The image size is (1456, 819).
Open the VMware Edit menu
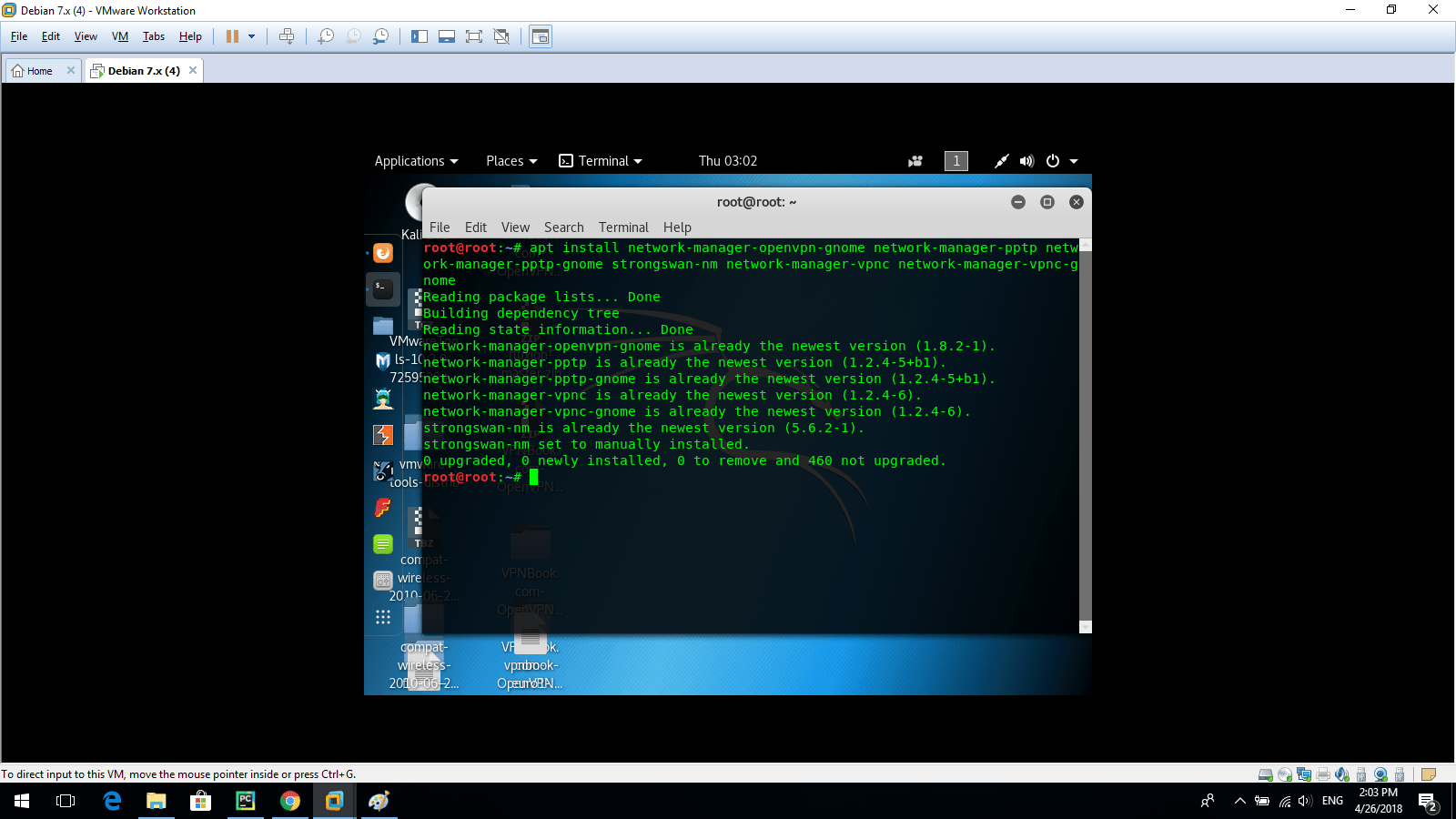pos(51,36)
